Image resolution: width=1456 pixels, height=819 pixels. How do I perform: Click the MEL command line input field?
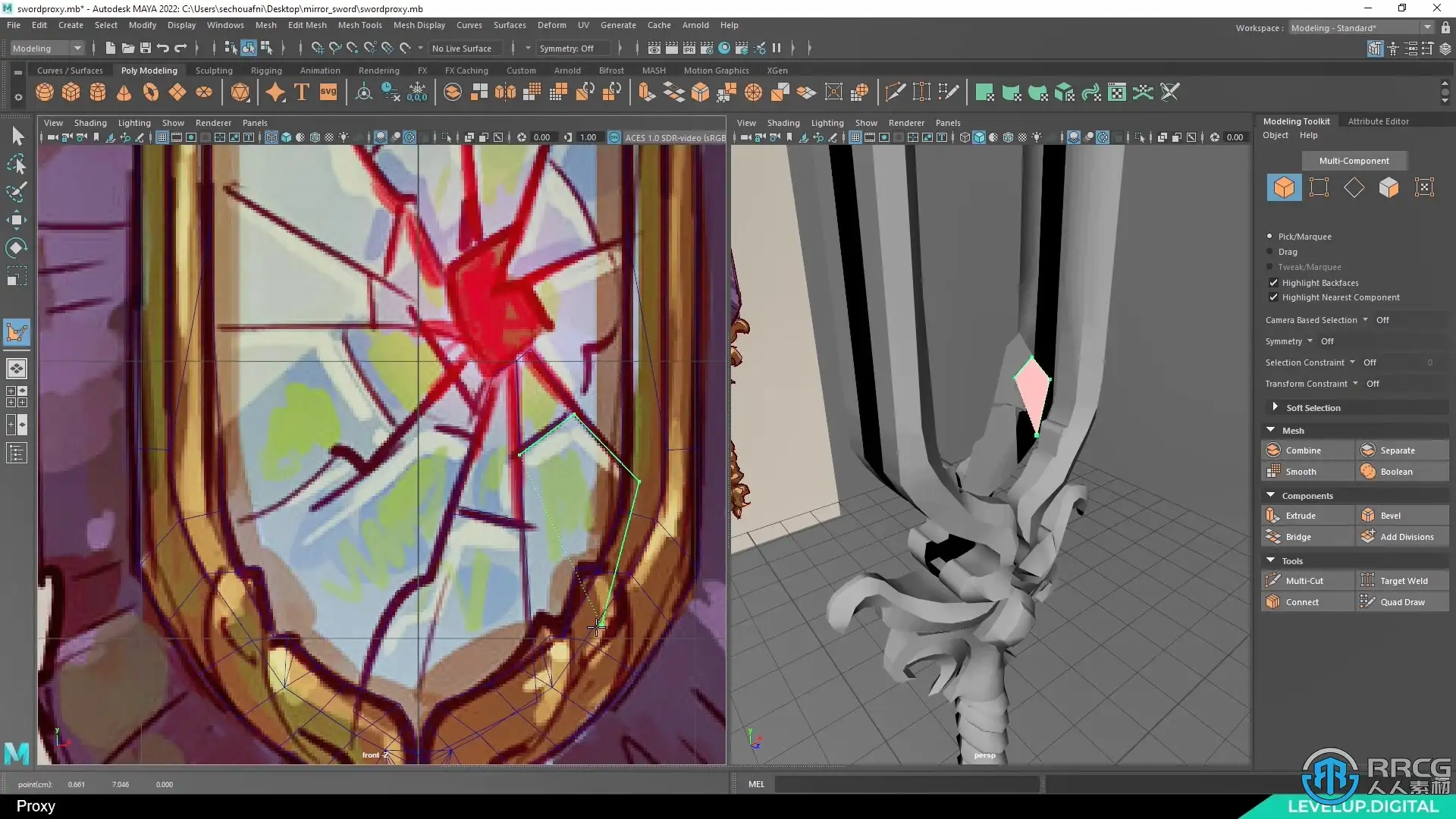tap(906, 784)
